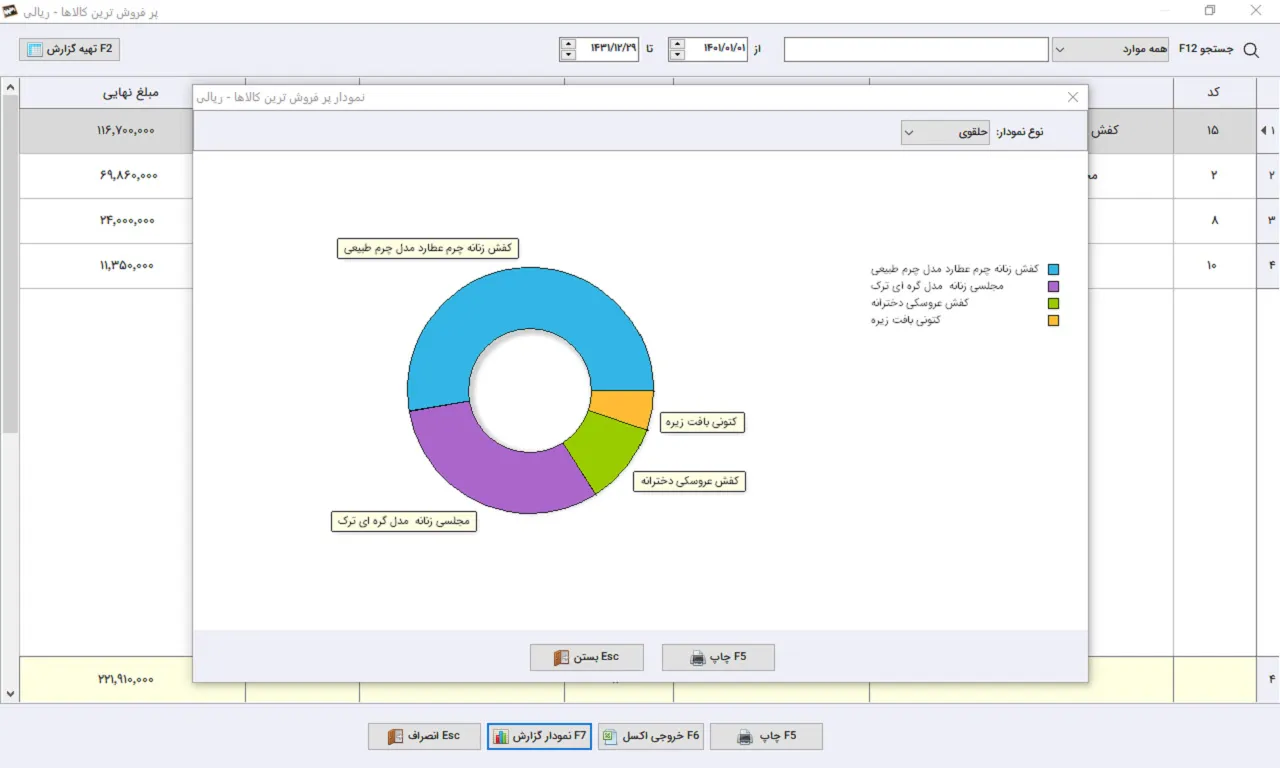Click the F2 تهیه گزارش report button
Viewport: 1280px width, 768px height.
click(70, 49)
